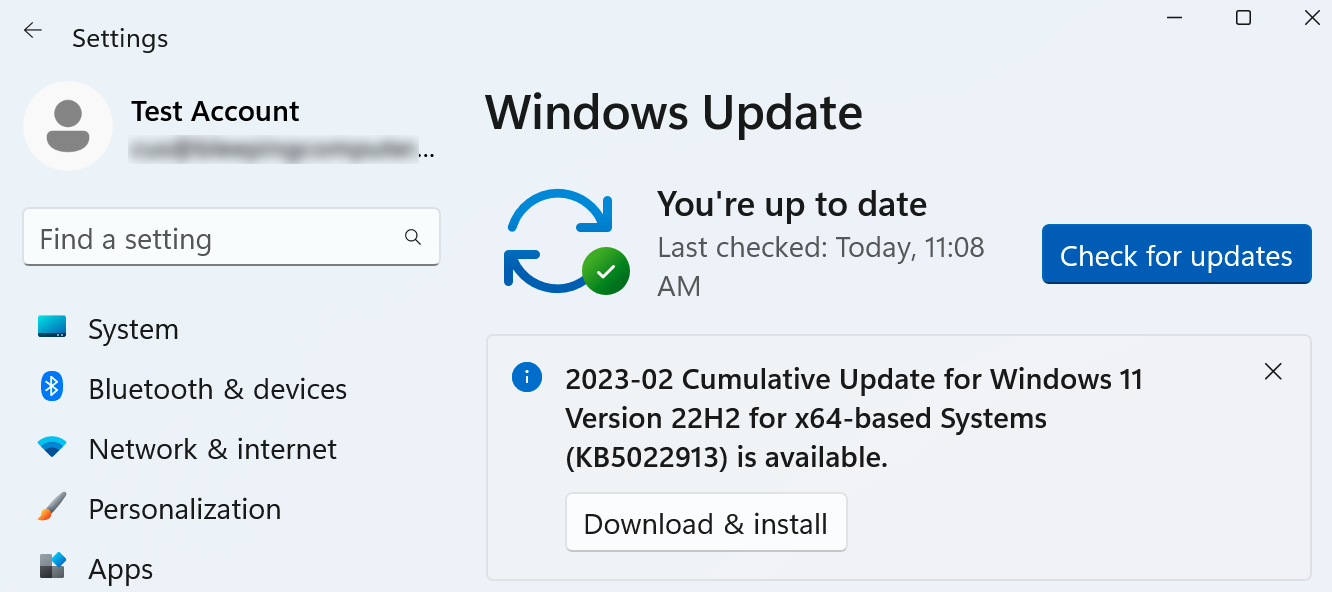Open Apps using its sidebar icon
Screen dimensions: 1332x592
(x=51, y=568)
